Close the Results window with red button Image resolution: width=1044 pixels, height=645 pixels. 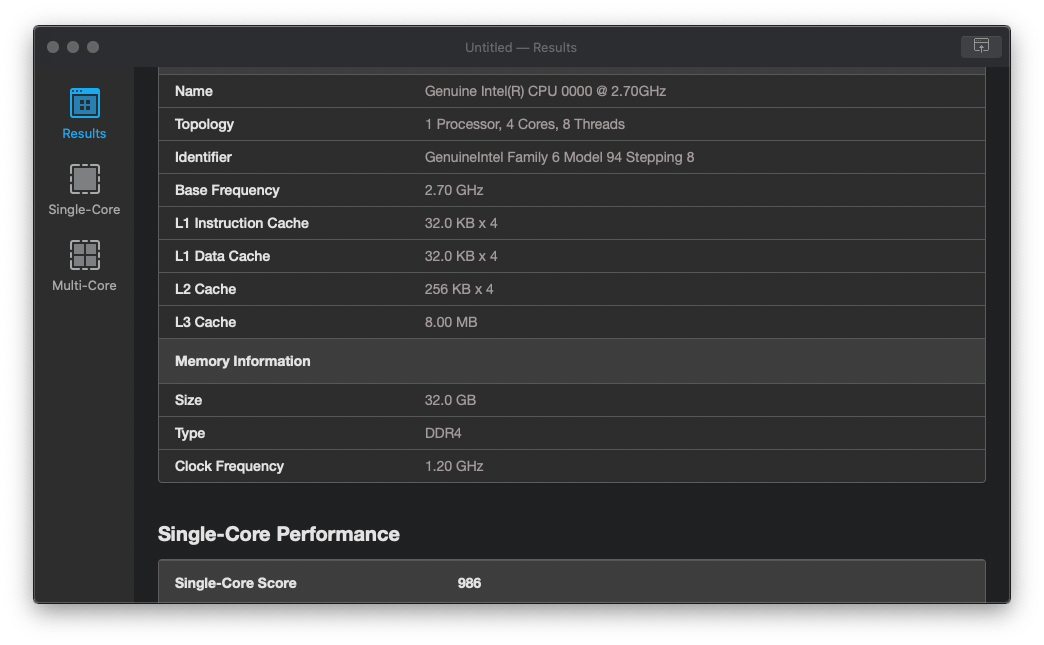(53, 47)
